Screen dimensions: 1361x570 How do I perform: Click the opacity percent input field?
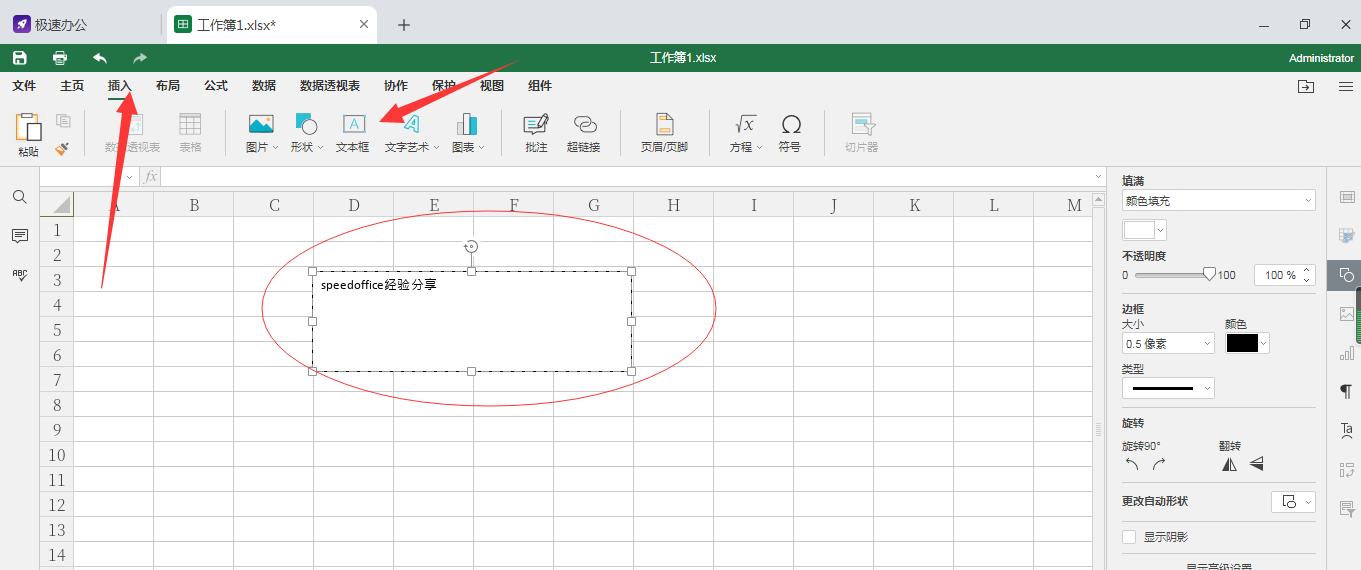point(1278,275)
